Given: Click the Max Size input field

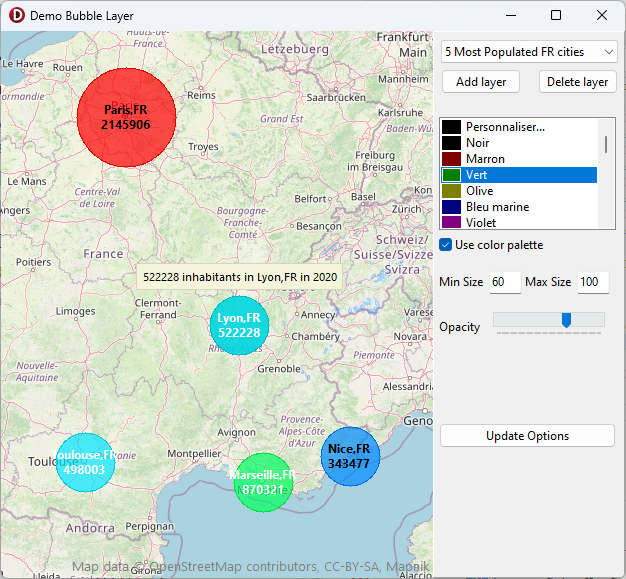Looking at the screenshot, I should (x=592, y=282).
